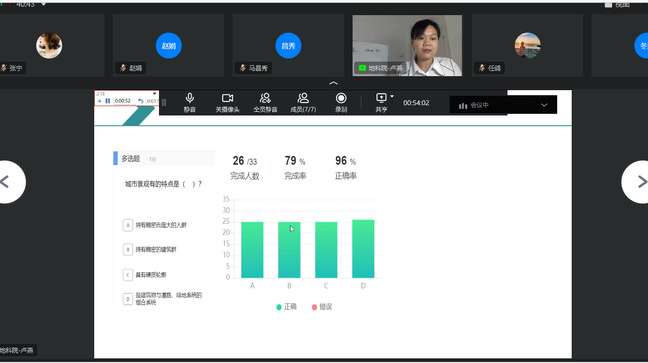
Task: Advance with the timer's next arrow
Action: pyautogui.click(x=99, y=101)
